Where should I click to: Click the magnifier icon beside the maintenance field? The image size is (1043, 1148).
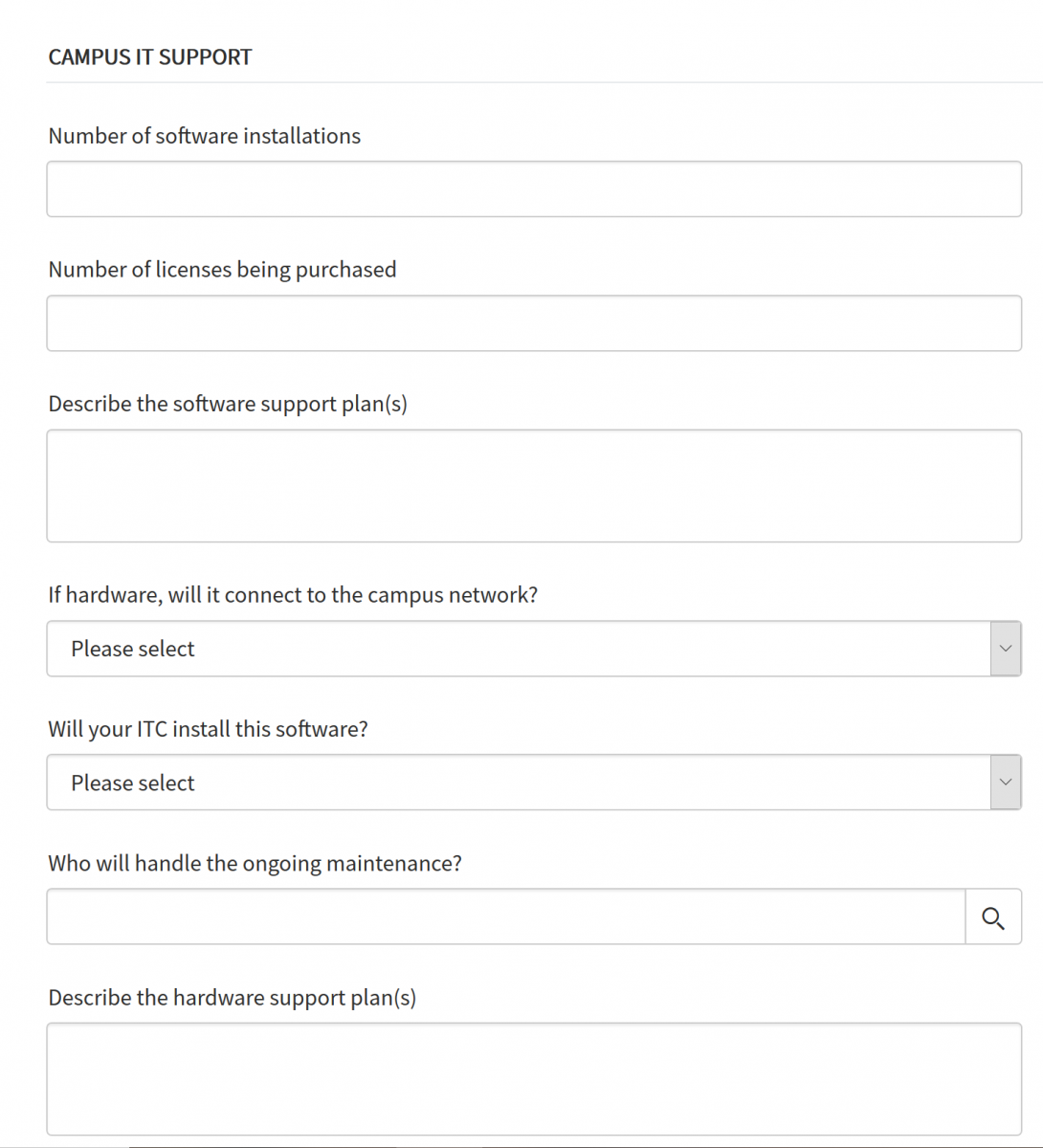[993, 917]
